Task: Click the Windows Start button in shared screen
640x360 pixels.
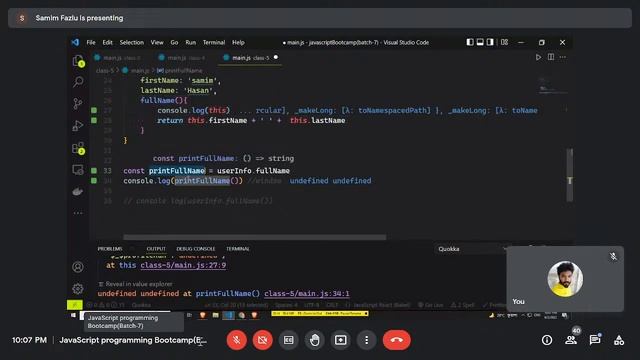Action: [73, 315]
